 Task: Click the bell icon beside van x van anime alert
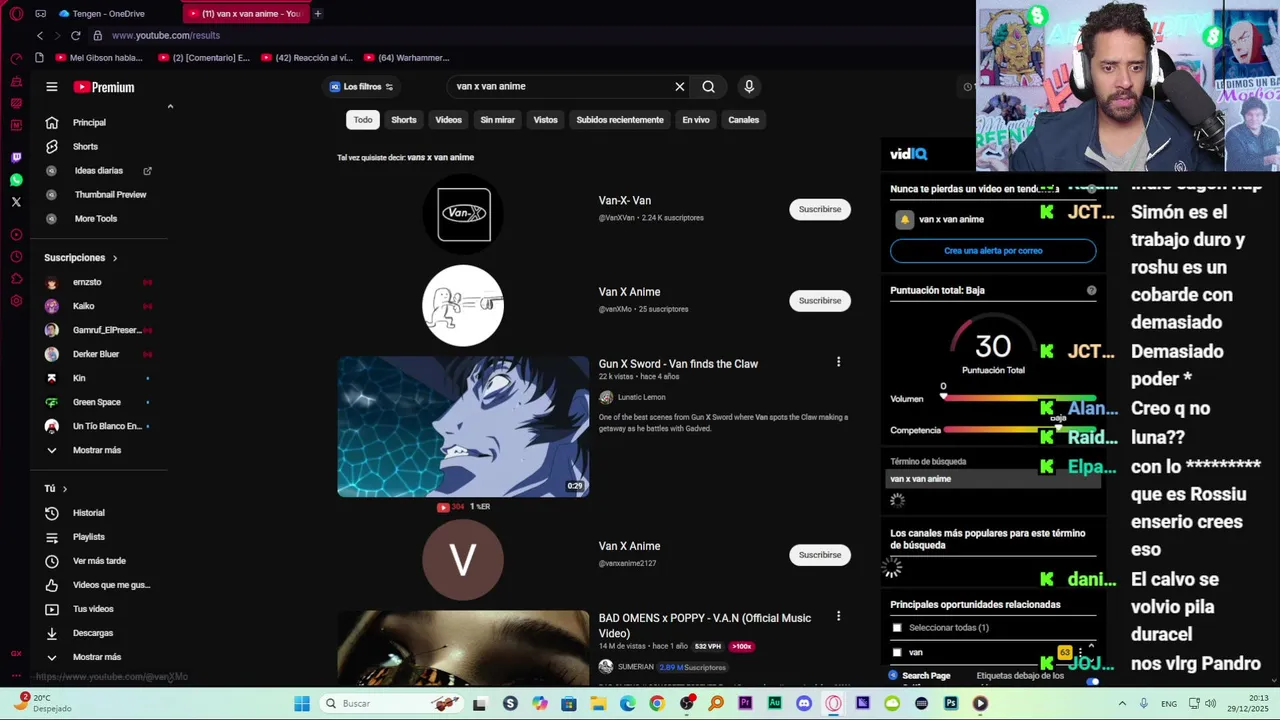905,219
